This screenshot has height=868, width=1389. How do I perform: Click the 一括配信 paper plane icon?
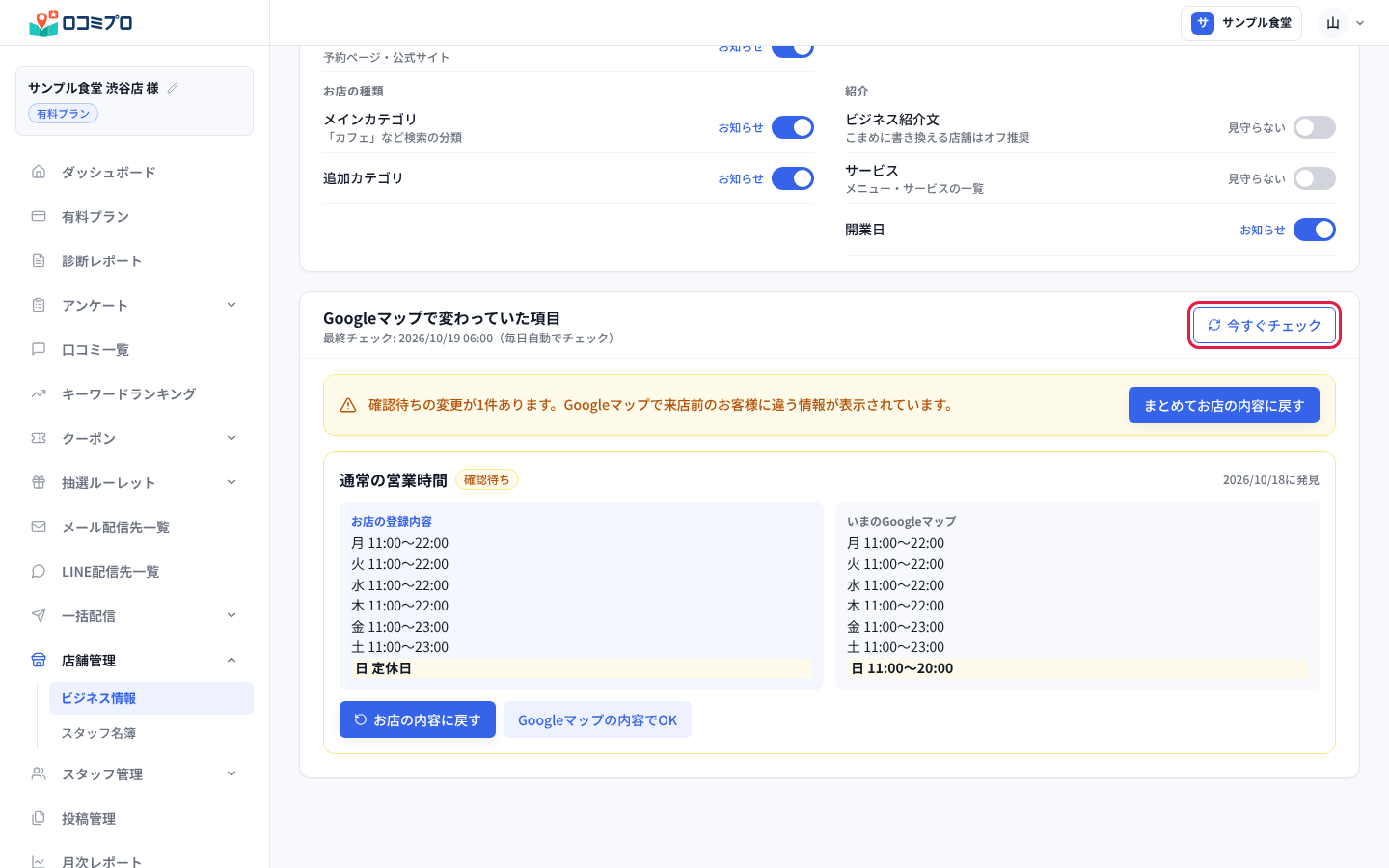[39, 615]
